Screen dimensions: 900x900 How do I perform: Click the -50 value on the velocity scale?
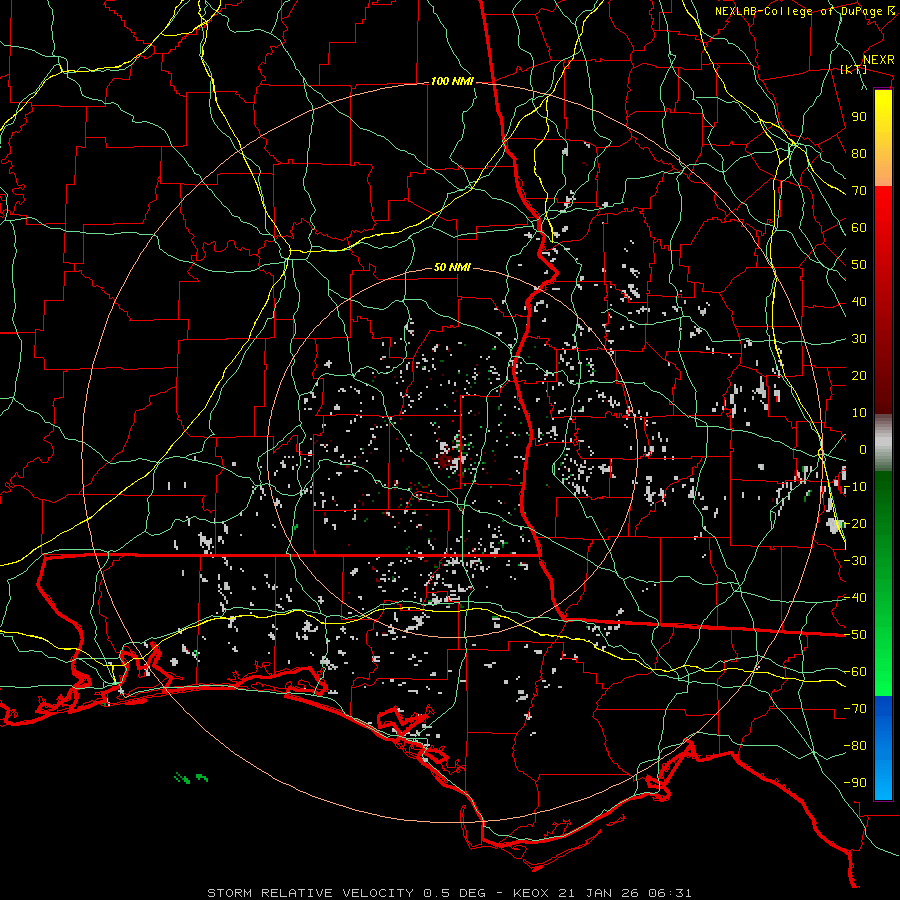tap(855, 635)
